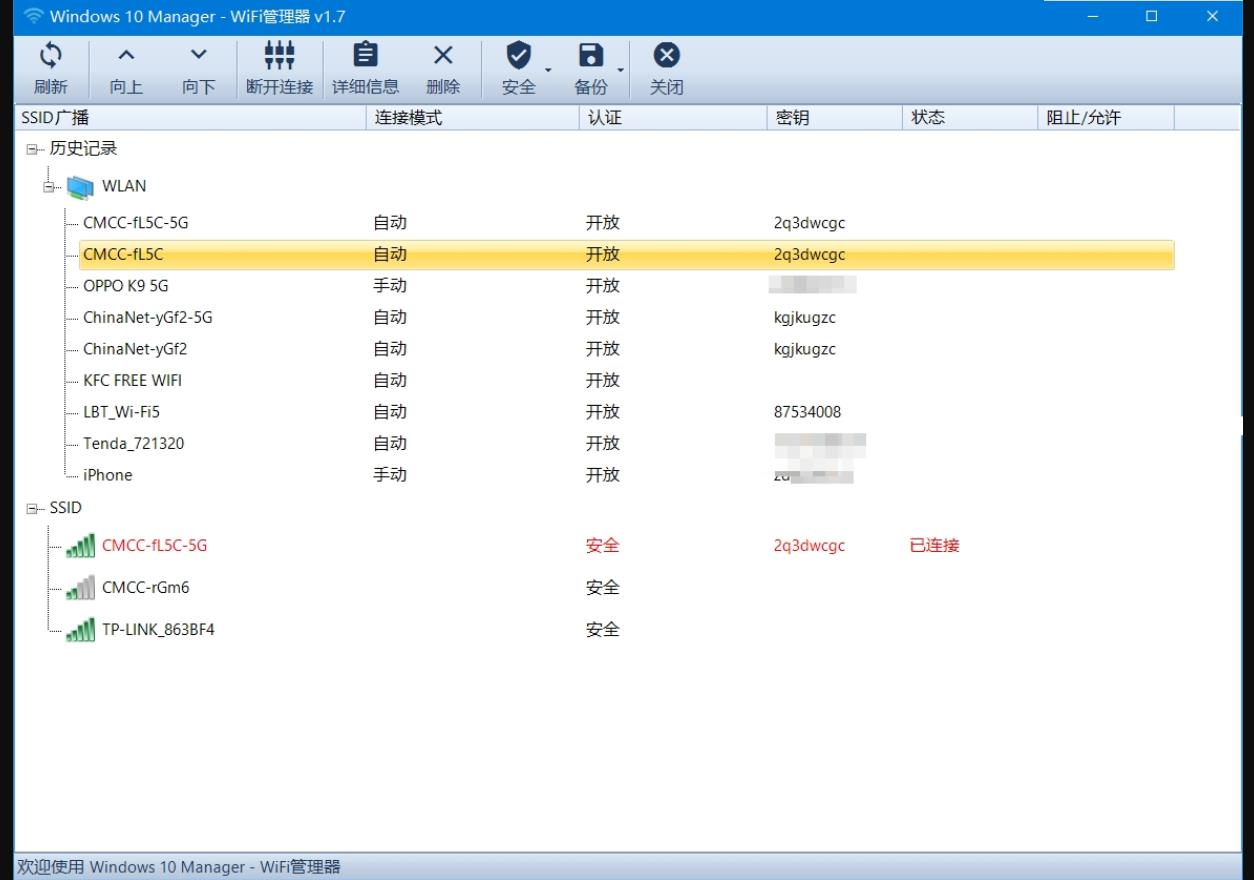Select the KFC FREE WIFI entry
This screenshot has height=880, width=1254.
132,381
